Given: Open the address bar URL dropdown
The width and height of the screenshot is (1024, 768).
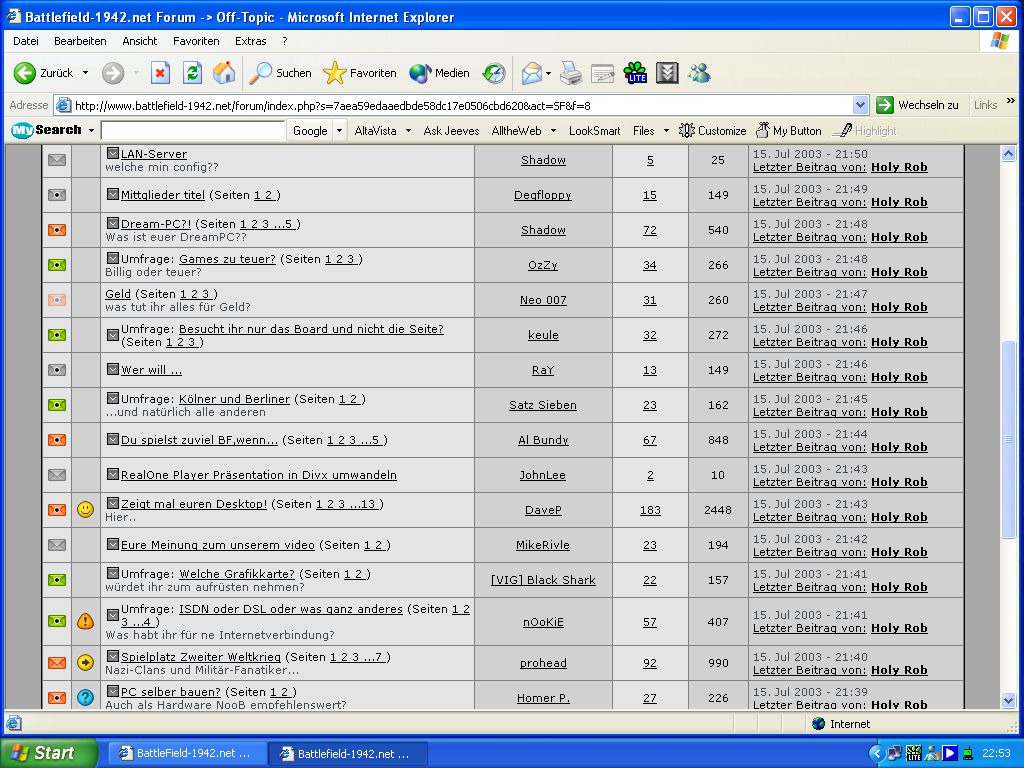Looking at the screenshot, I should 860,105.
